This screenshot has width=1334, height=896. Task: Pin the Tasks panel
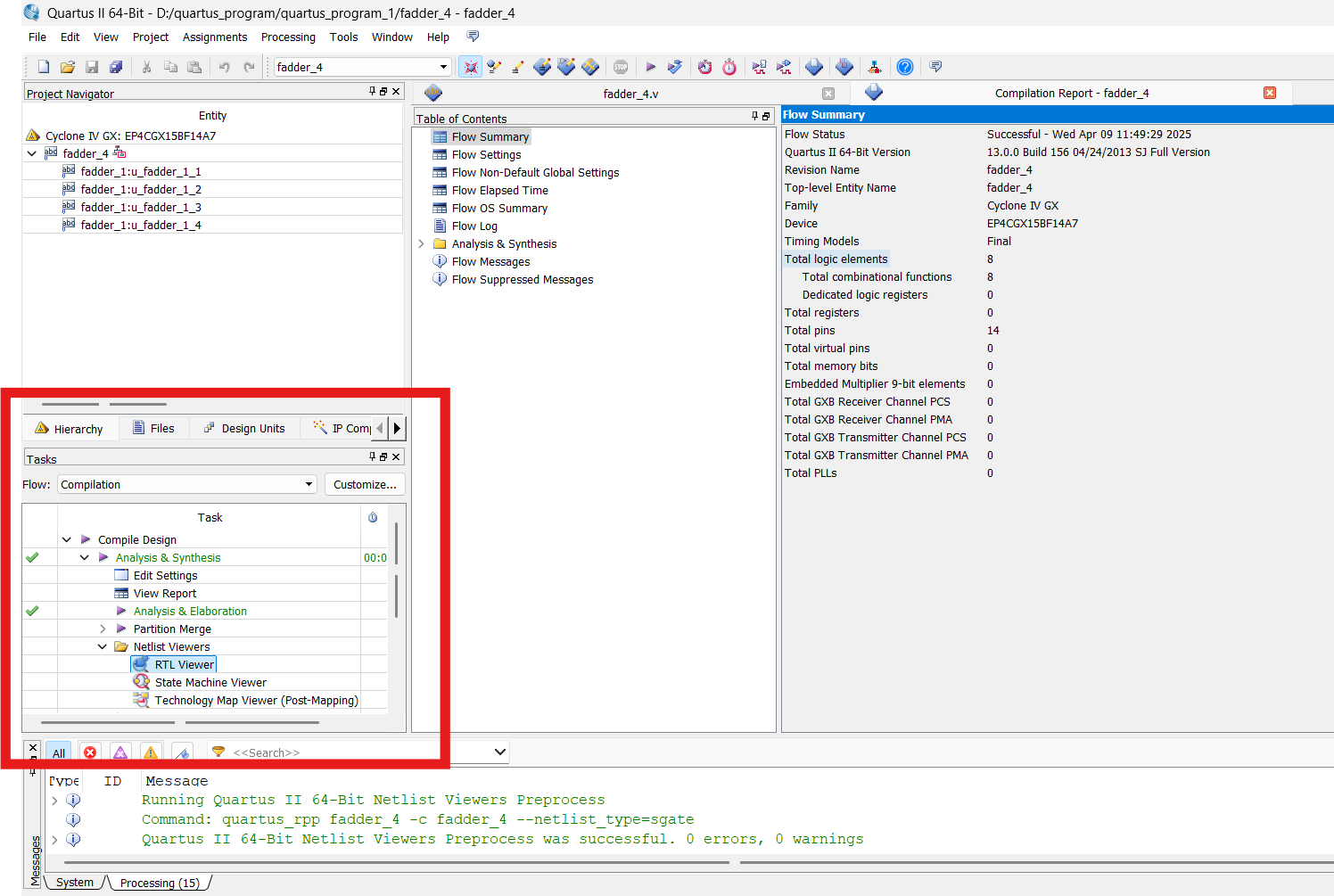coord(373,456)
